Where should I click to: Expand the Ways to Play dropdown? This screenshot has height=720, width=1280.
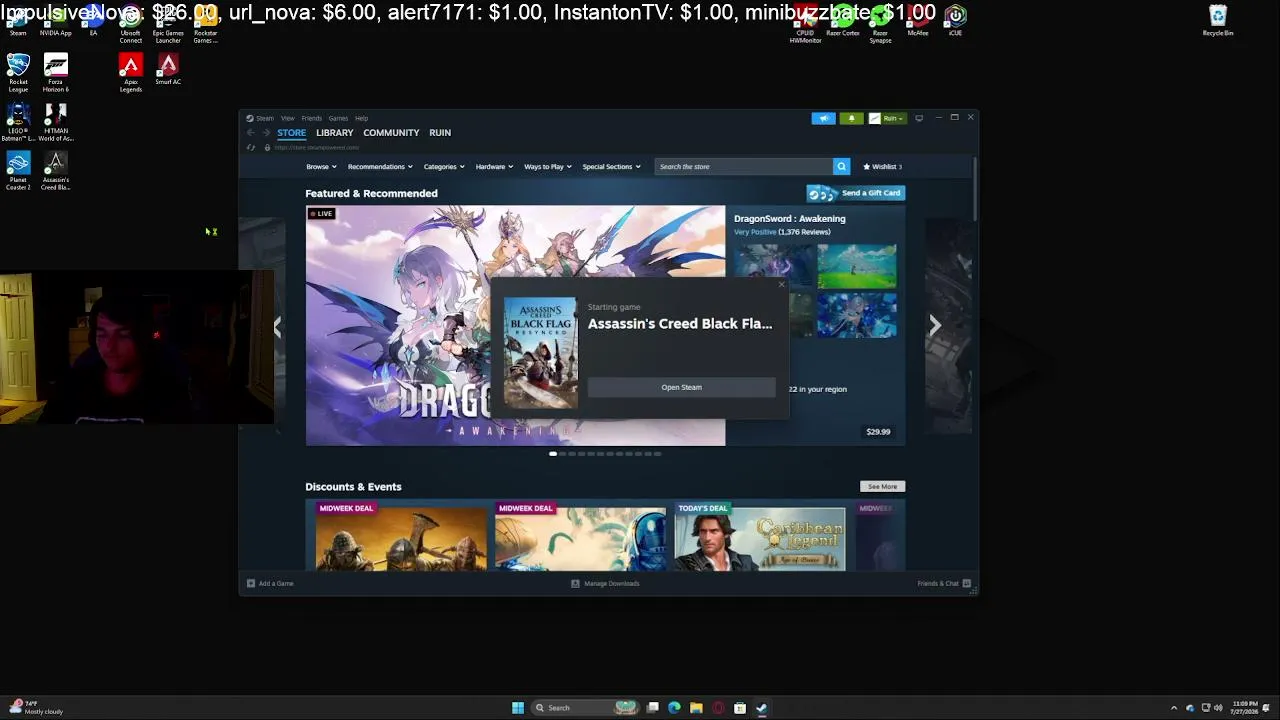click(x=548, y=167)
